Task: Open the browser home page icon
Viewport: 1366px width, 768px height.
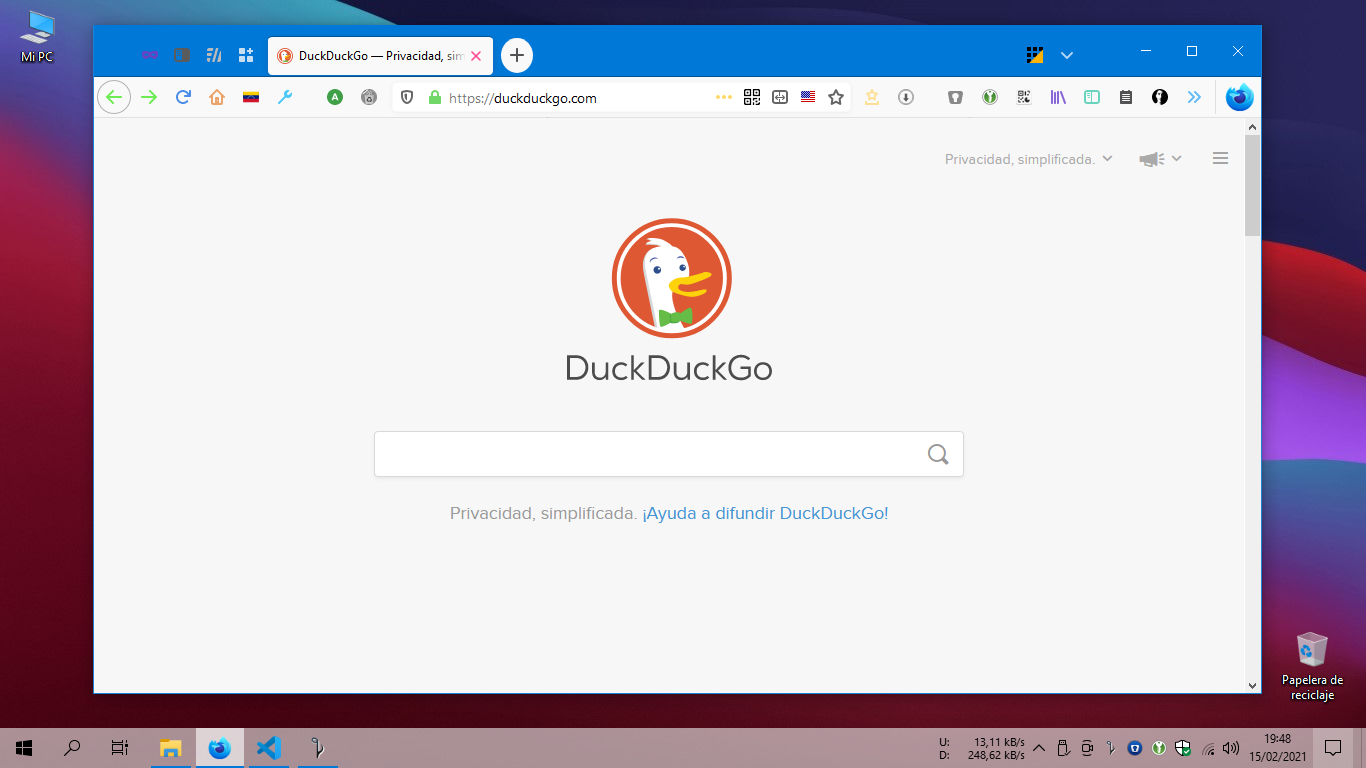Action: (x=217, y=97)
